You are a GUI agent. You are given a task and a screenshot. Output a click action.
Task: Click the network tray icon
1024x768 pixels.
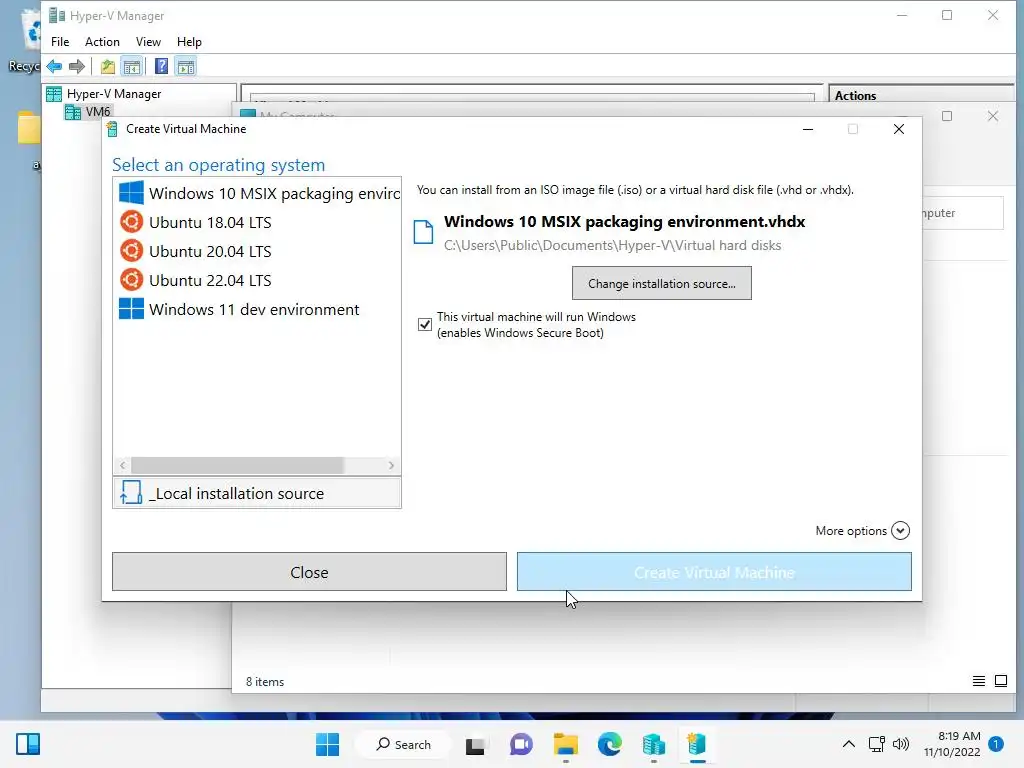876,744
